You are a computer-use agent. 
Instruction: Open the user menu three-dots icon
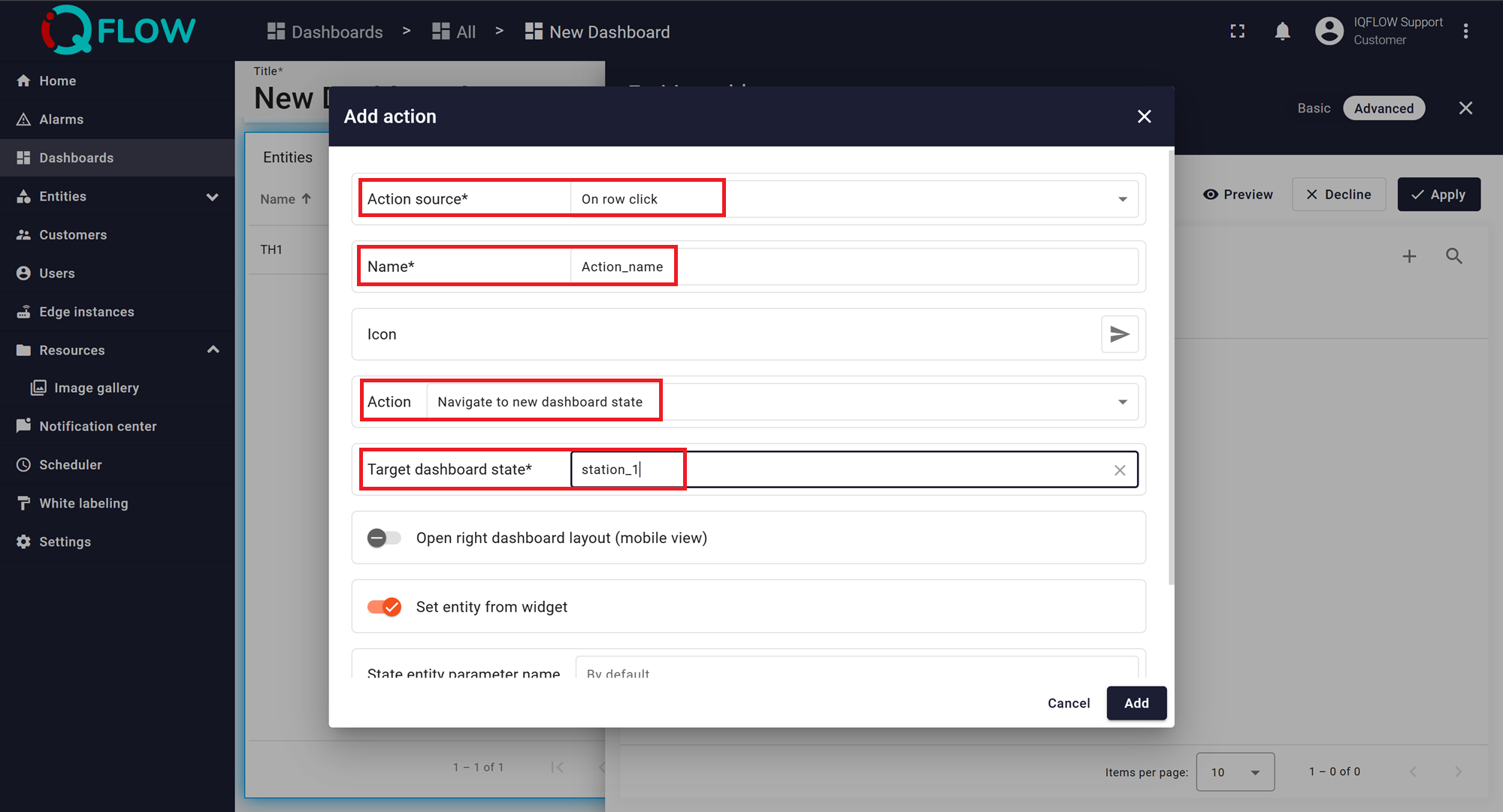[x=1465, y=32]
